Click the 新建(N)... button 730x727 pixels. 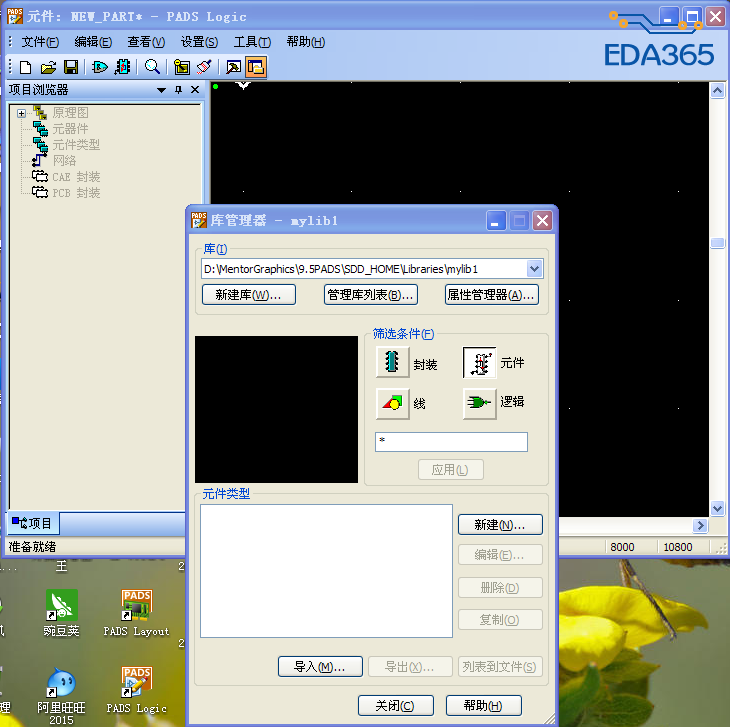pos(500,525)
